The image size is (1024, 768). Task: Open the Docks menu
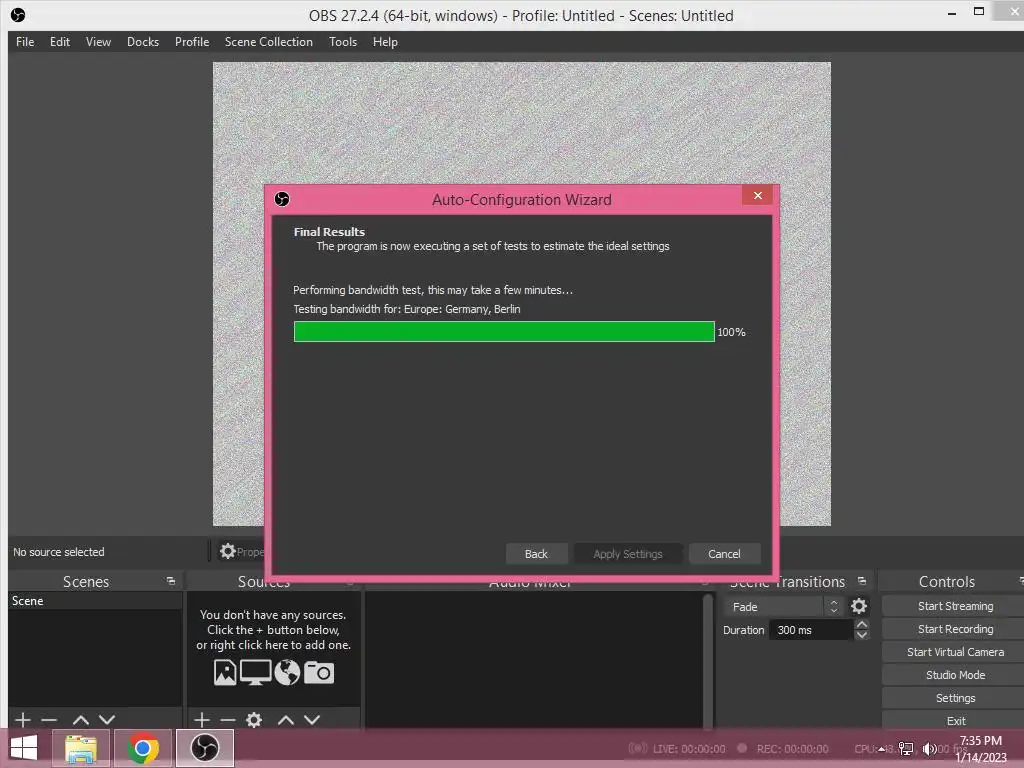(x=142, y=42)
